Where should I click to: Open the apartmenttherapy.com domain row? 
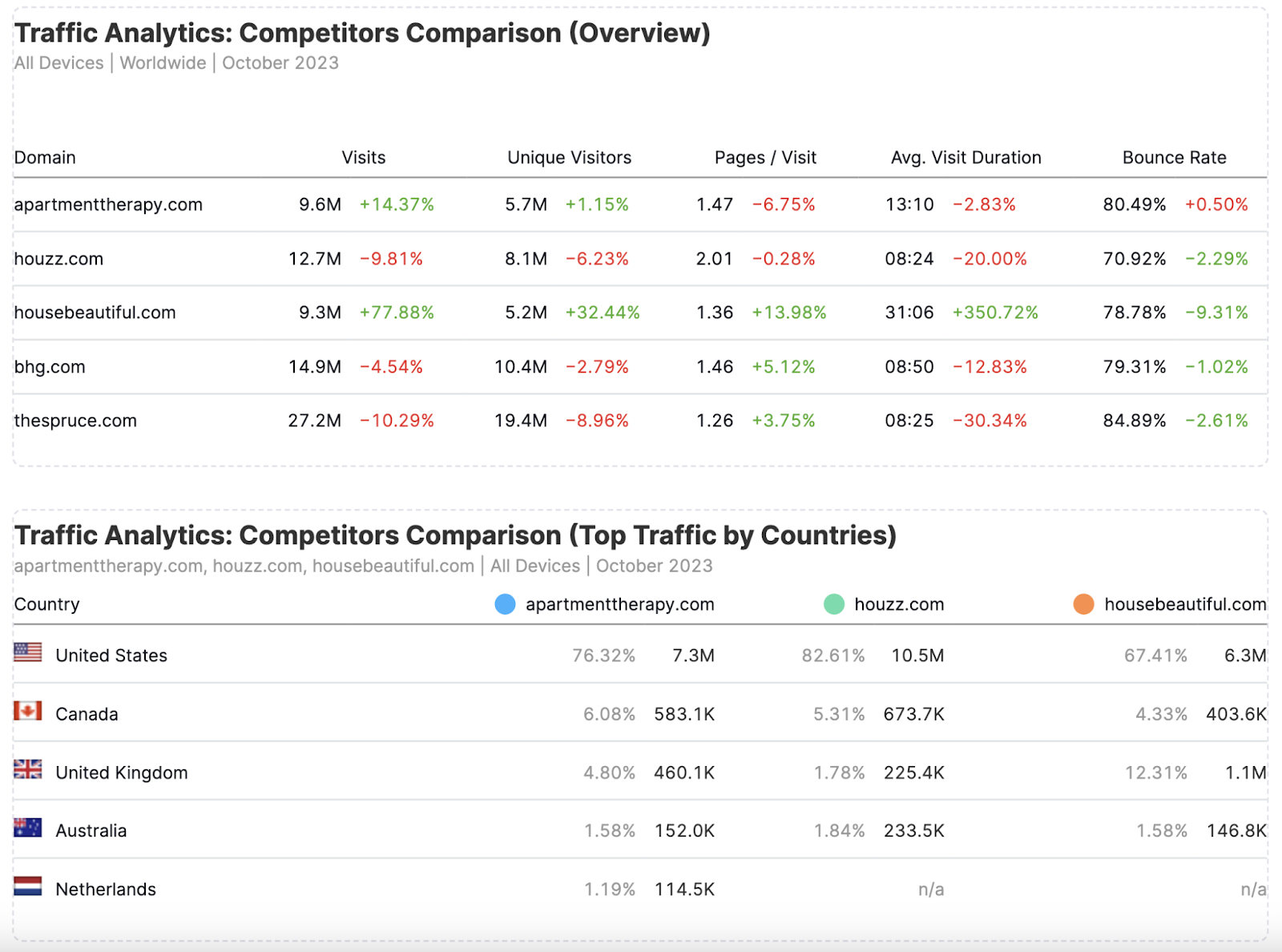(109, 205)
